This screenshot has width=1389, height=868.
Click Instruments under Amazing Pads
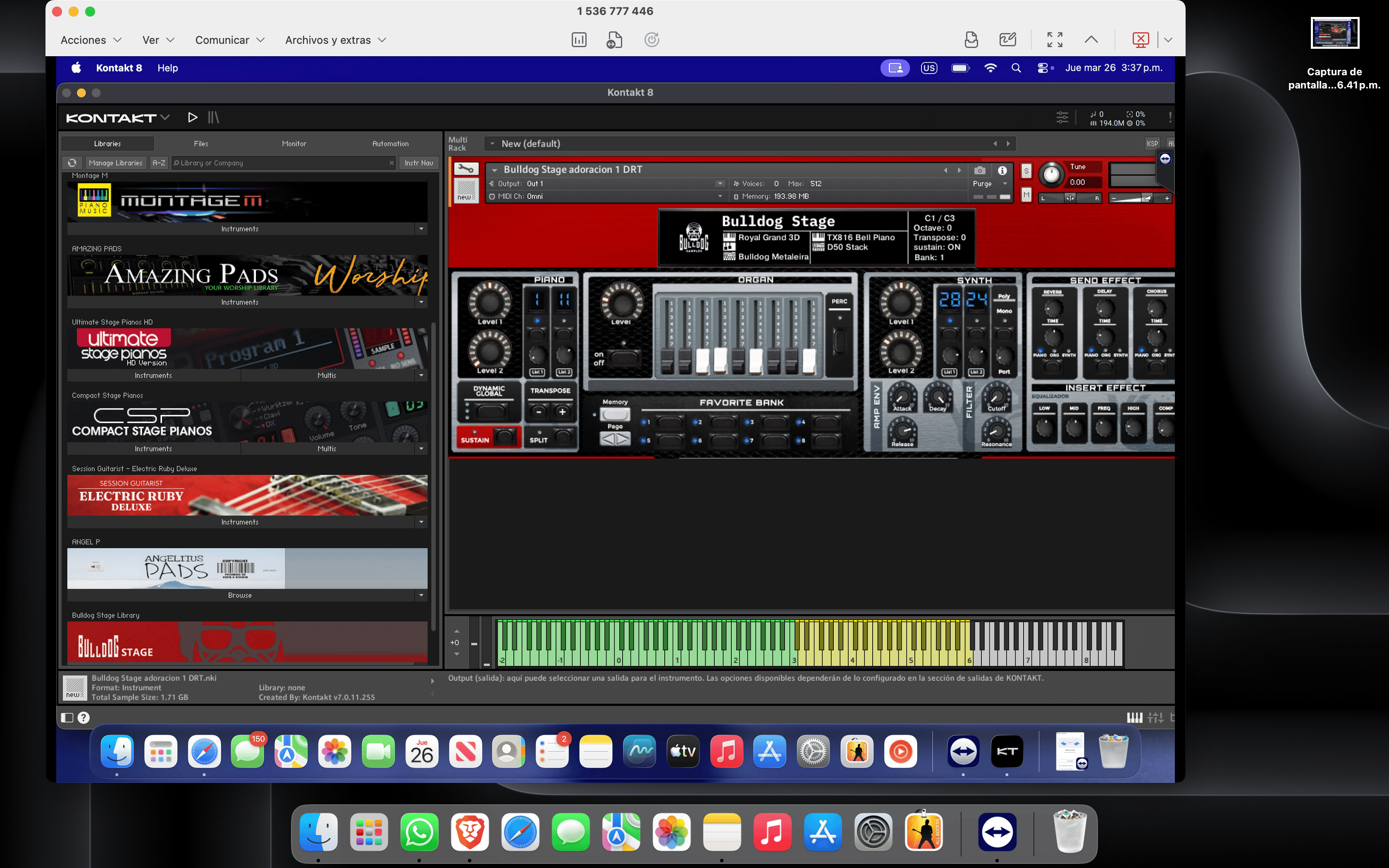(240, 302)
